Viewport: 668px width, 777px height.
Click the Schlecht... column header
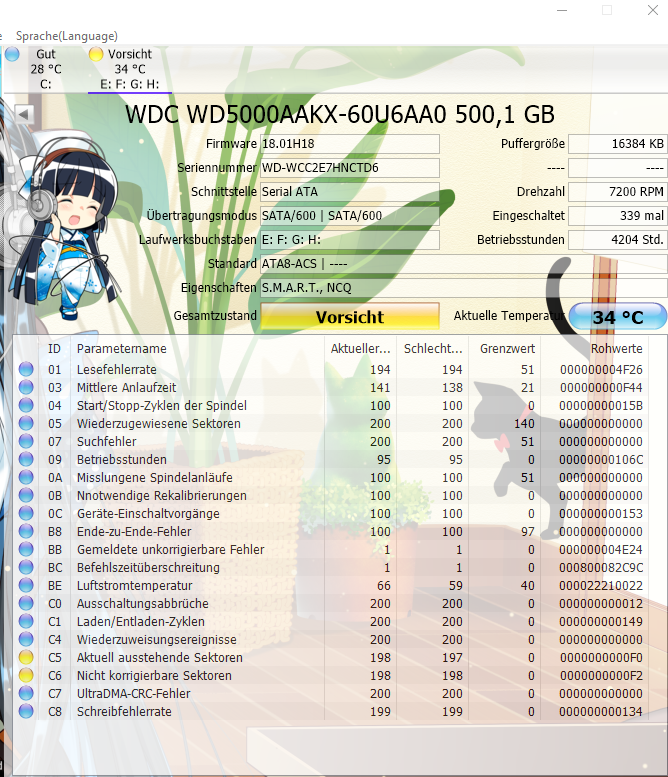(433, 348)
